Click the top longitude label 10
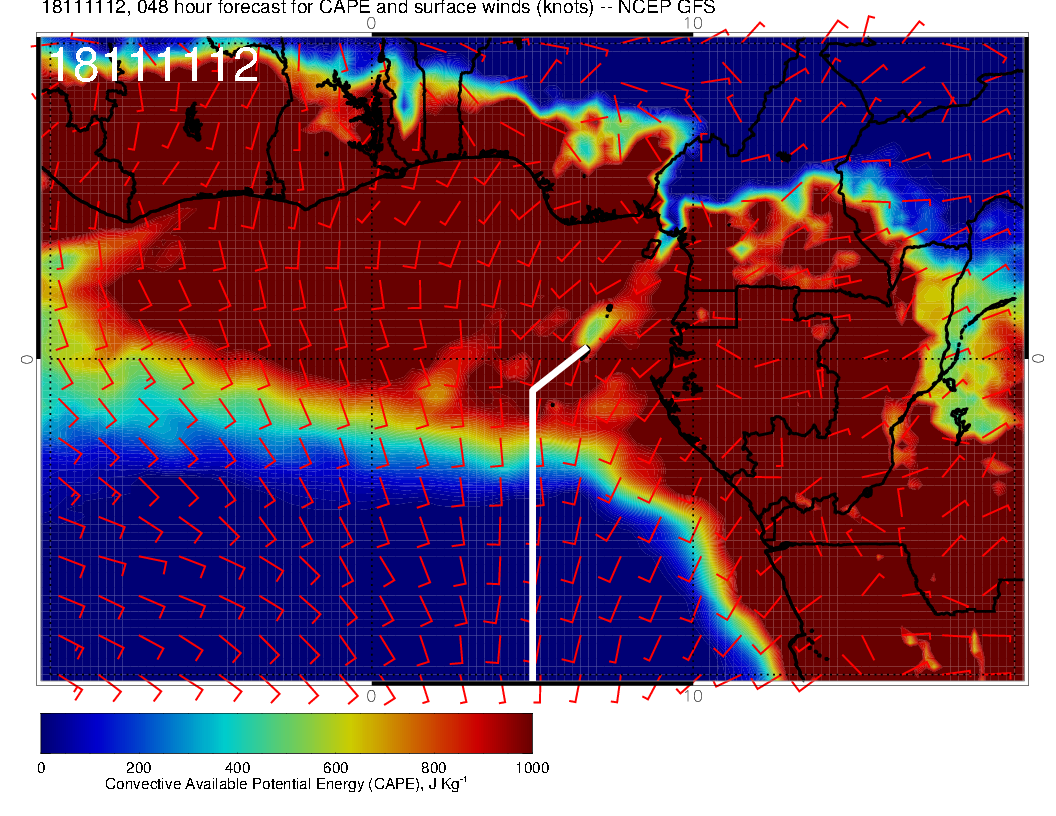The height and width of the screenshot is (816, 1056). click(x=694, y=23)
